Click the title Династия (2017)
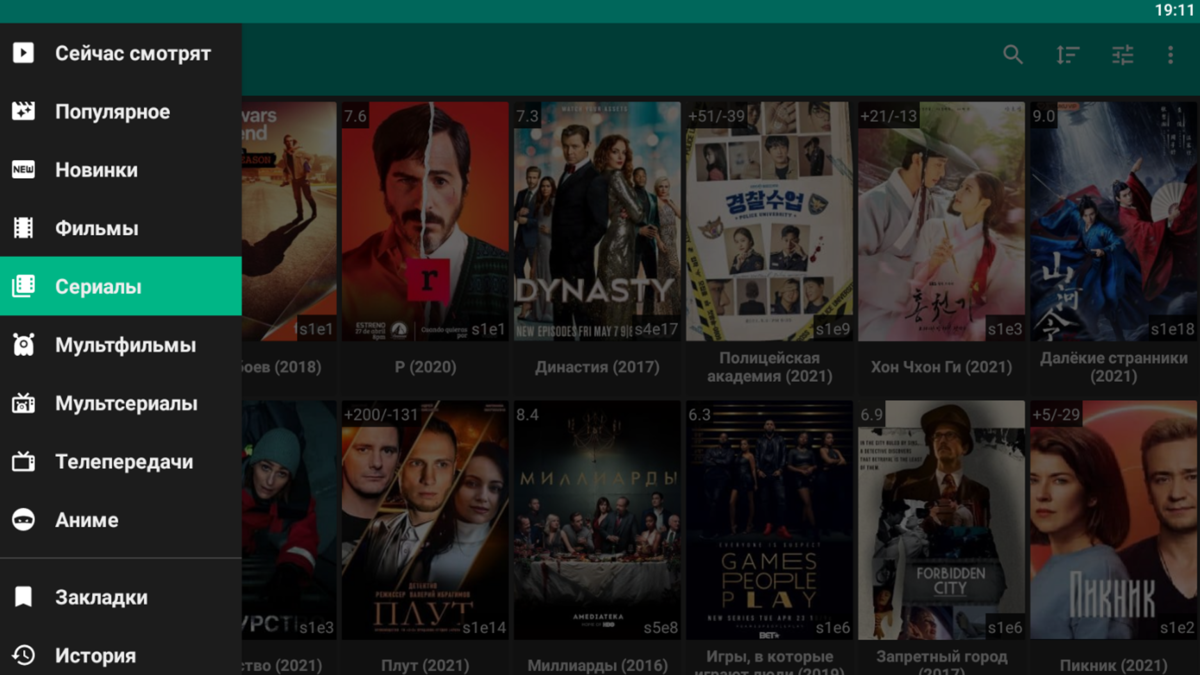Viewport: 1200px width, 675px height. pyautogui.click(x=597, y=367)
